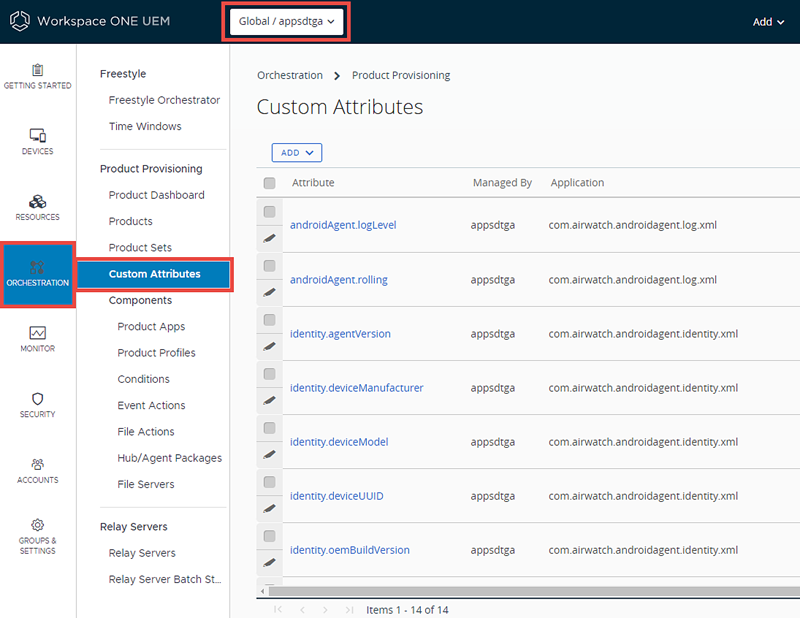Viewport: 800px width, 618px height.
Task: Go to previous page pagination arrow
Action: point(303,609)
